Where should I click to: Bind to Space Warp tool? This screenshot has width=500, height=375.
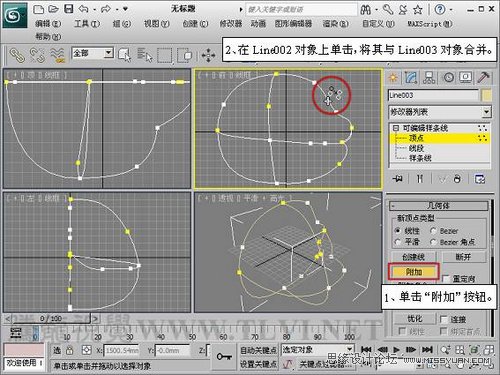pyautogui.click(x=58, y=55)
